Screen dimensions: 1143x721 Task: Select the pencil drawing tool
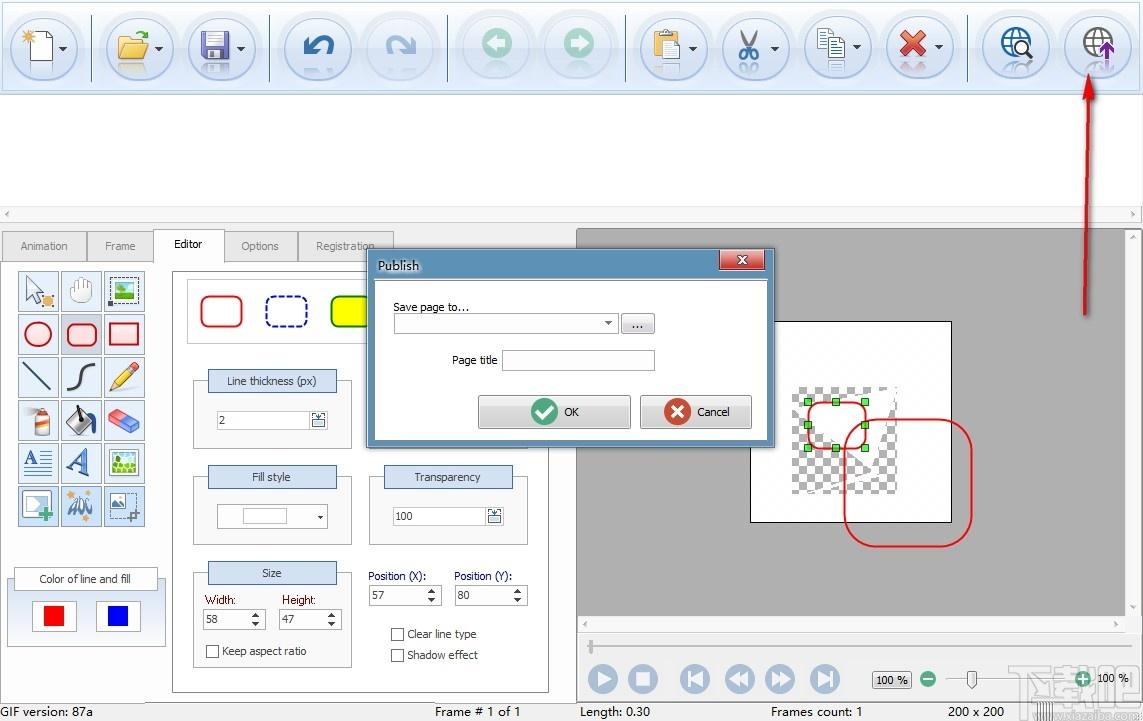(124, 378)
